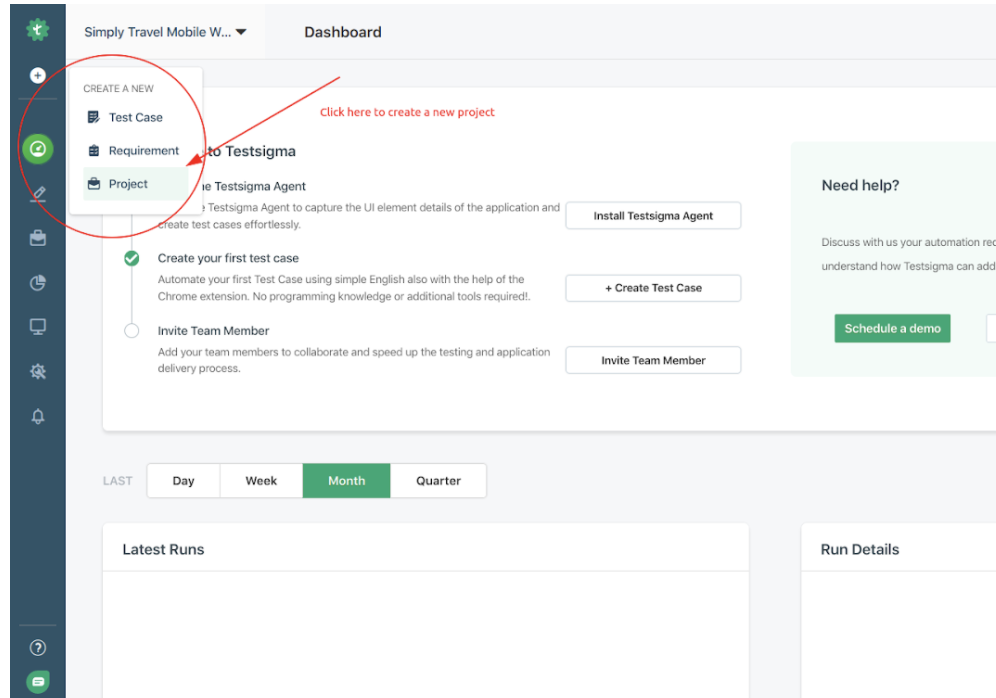Click the empty circle beside Invite Team Member
This screenshot has height=698, width=996.
131,331
